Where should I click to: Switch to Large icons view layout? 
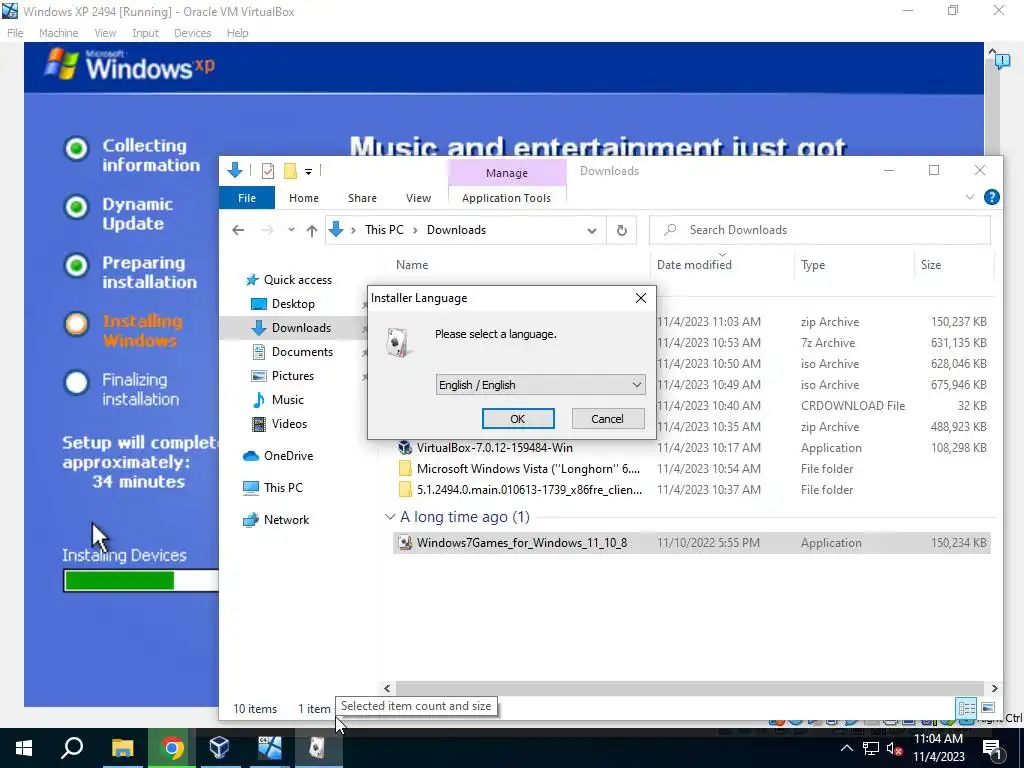pyautogui.click(x=988, y=708)
